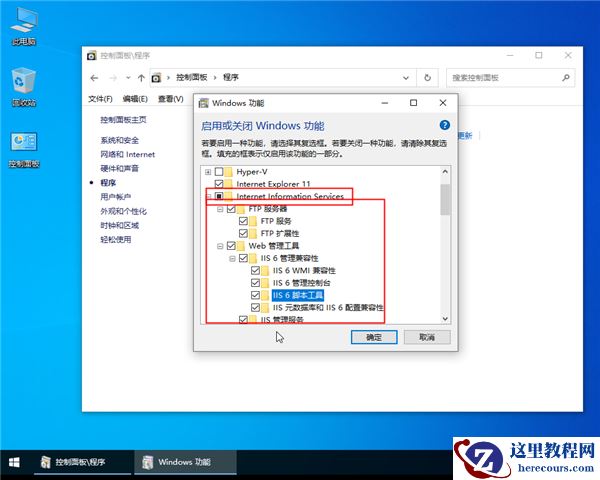Viewport: 600px width, 480px height.
Task: Click the IIS 6 脚本工具 folder icon
Action: 265,295
